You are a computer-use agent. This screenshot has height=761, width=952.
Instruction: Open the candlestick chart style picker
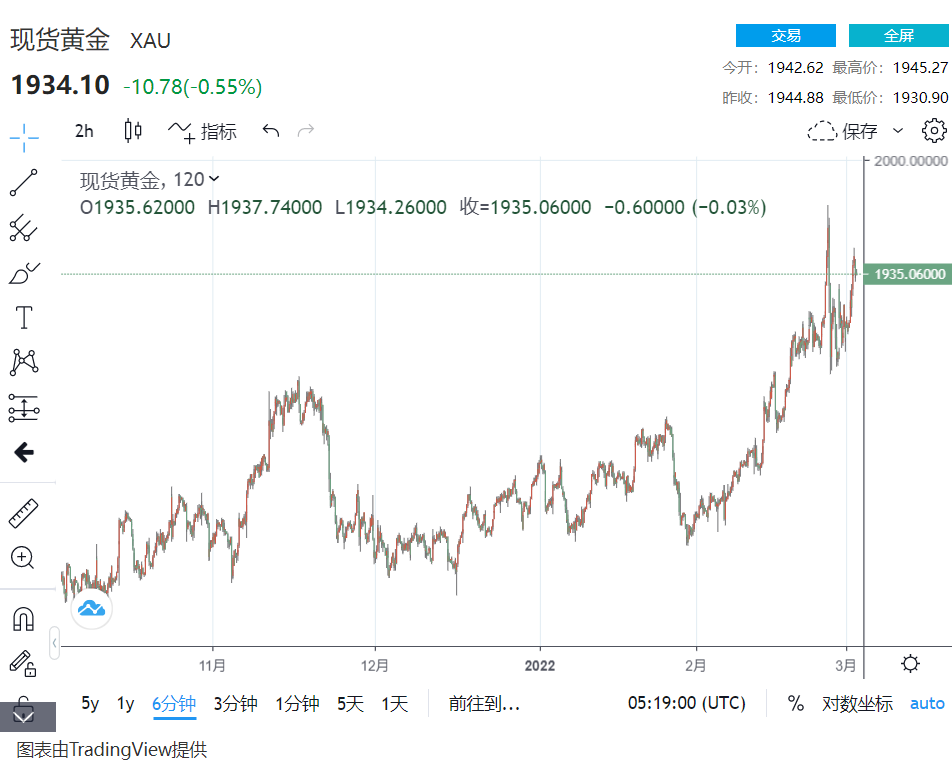(x=133, y=130)
